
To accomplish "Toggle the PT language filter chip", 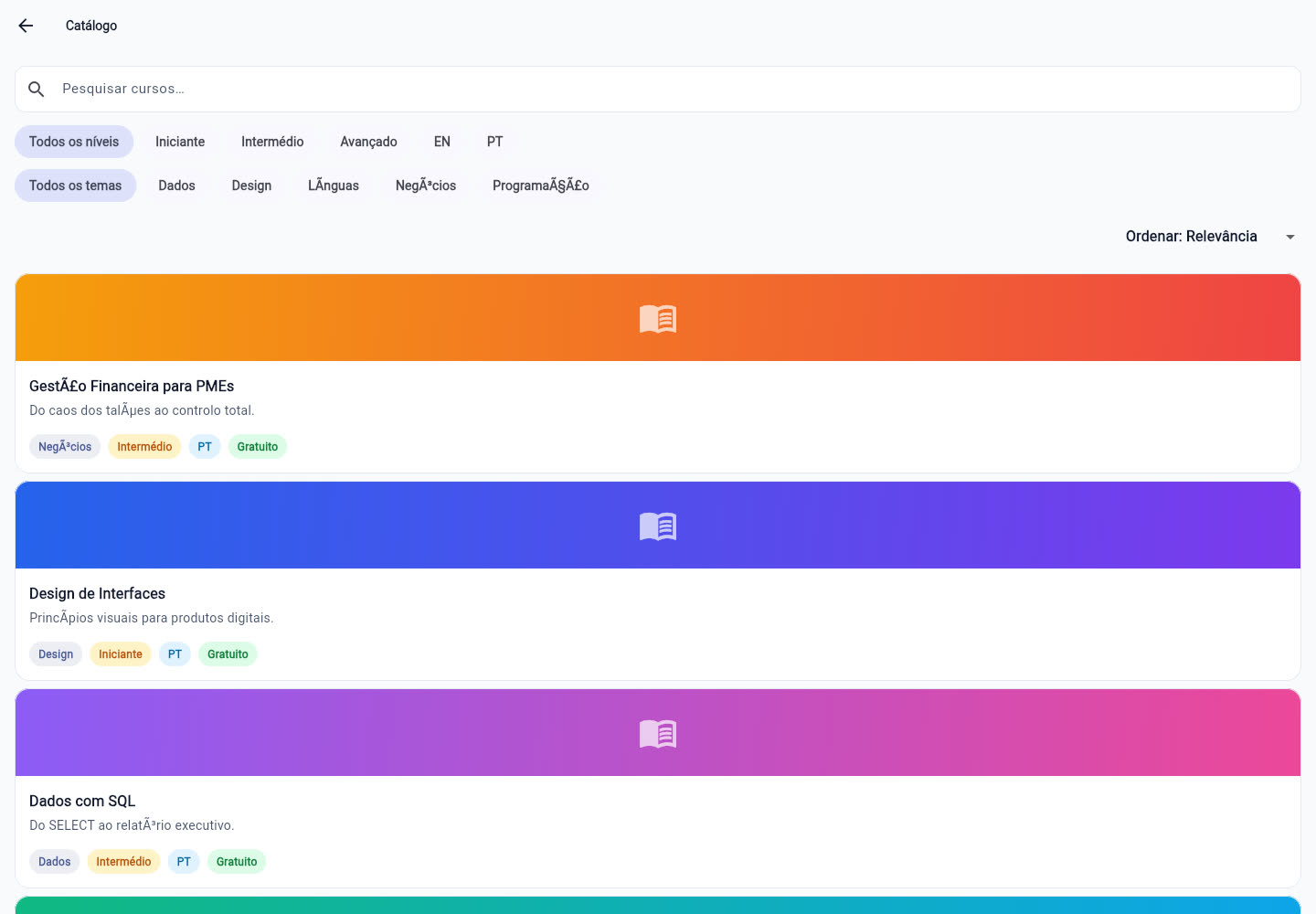I will pyautogui.click(x=494, y=142).
